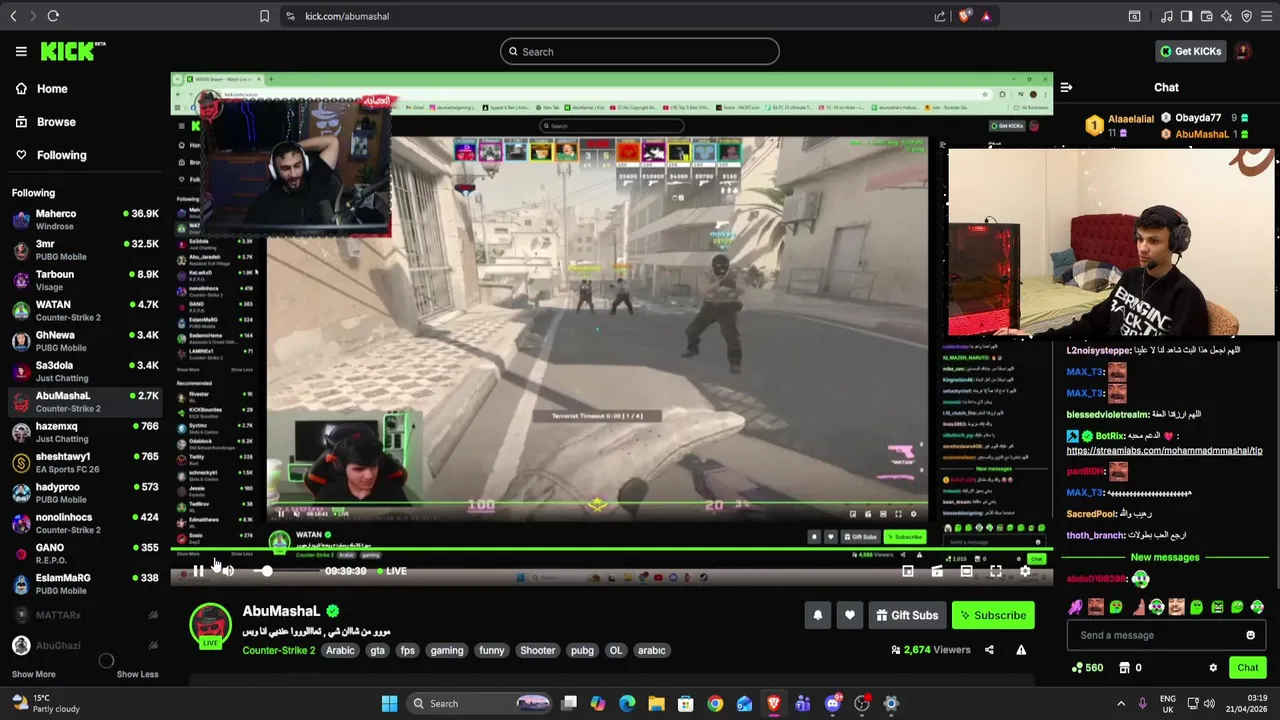Click the Gift Subs button
Image resolution: width=1280 pixels, height=720 pixels.
(907, 615)
